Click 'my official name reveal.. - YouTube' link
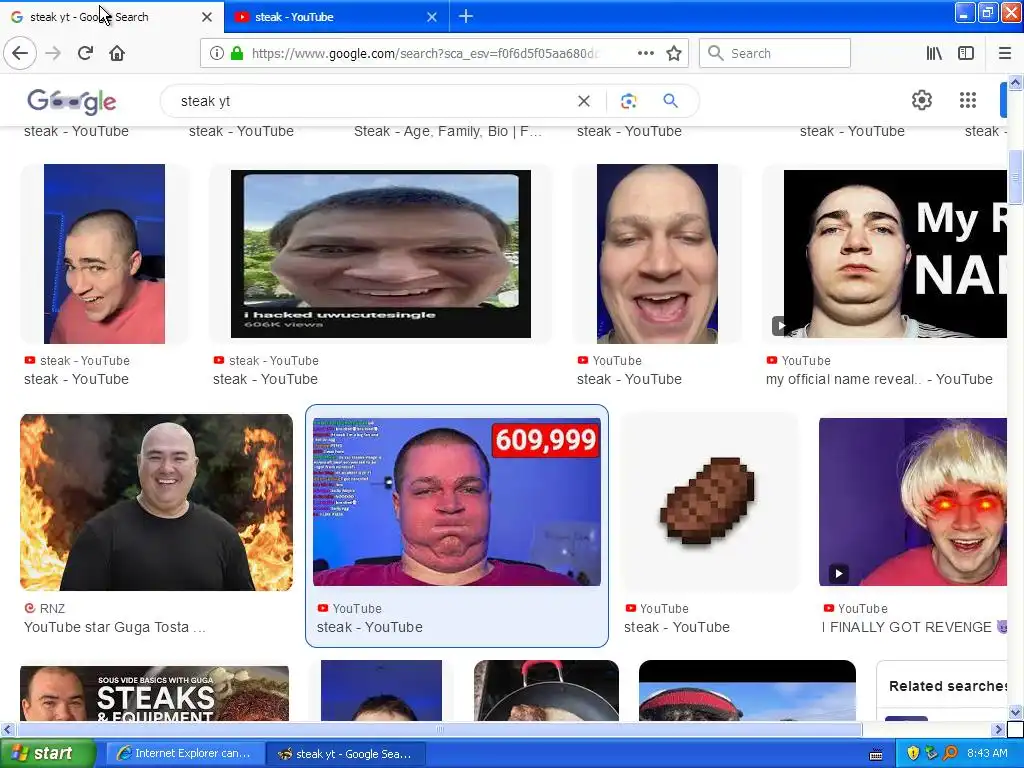1024x768 pixels. point(879,379)
